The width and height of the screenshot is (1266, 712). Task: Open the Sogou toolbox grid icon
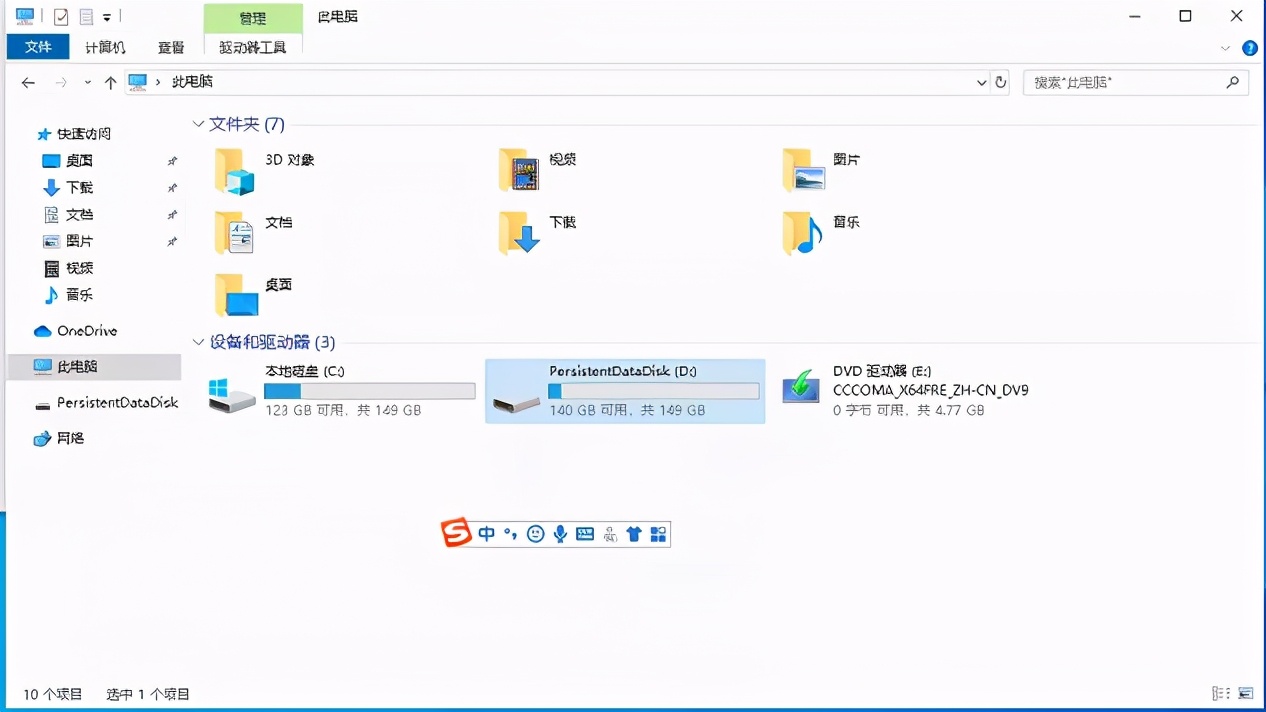[658, 533]
